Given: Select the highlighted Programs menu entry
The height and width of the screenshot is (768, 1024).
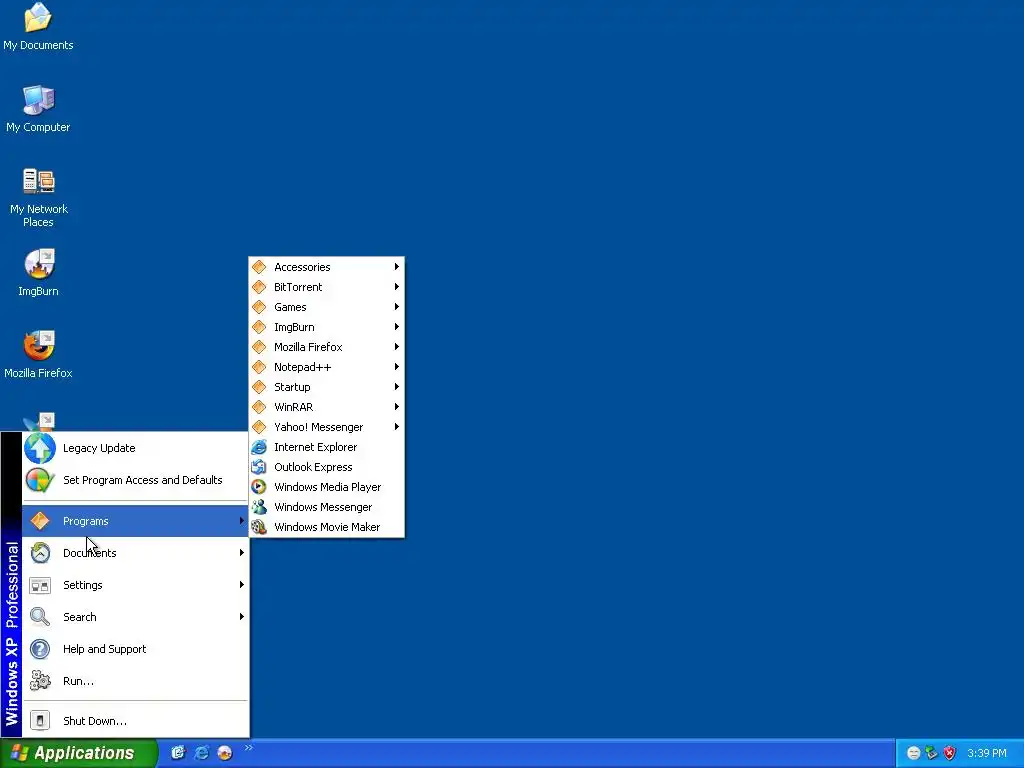Looking at the screenshot, I should coord(135,521).
